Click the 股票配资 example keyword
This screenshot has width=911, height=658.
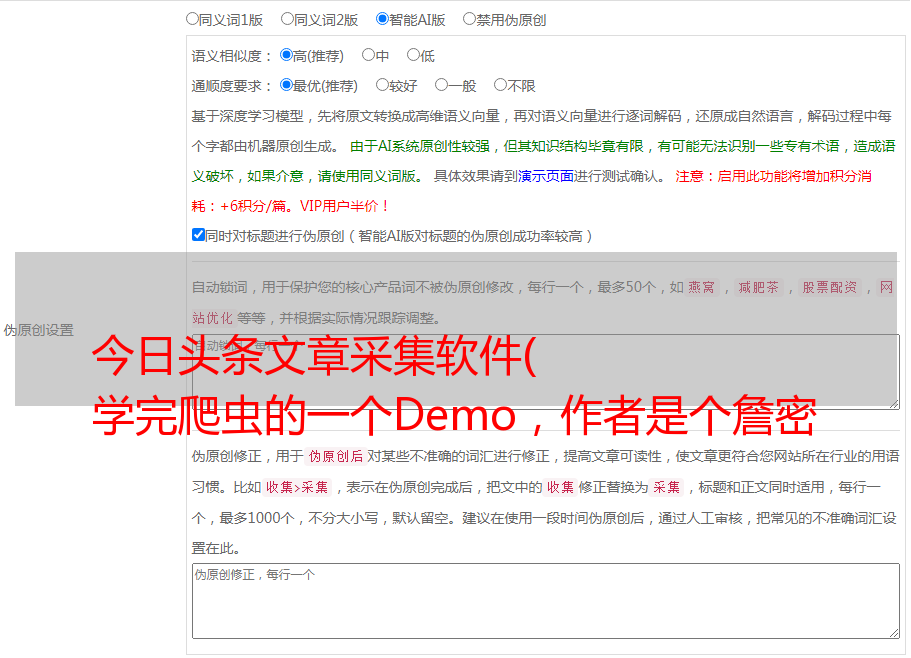[x=829, y=287]
